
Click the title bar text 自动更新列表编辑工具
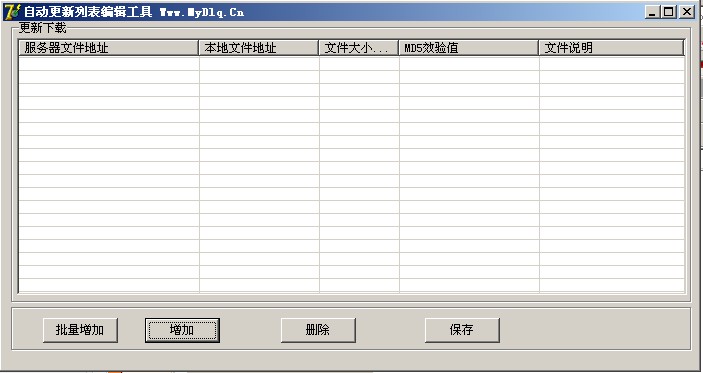pyautogui.click(x=88, y=12)
